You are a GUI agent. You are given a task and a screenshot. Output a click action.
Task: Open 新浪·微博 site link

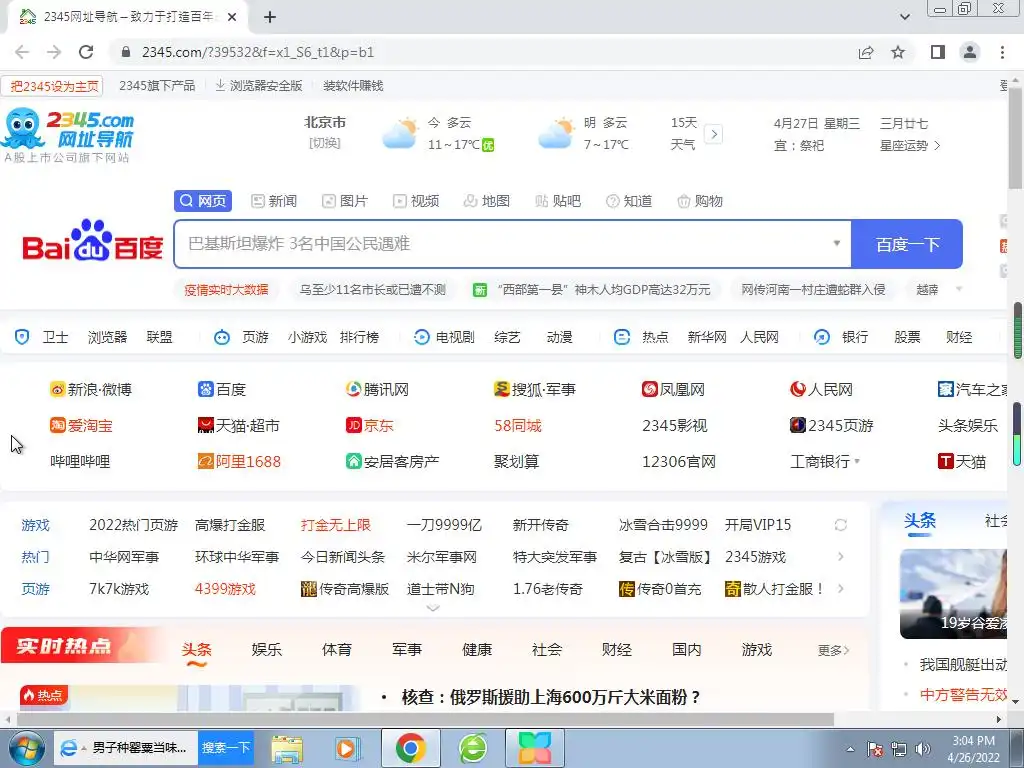click(91, 390)
